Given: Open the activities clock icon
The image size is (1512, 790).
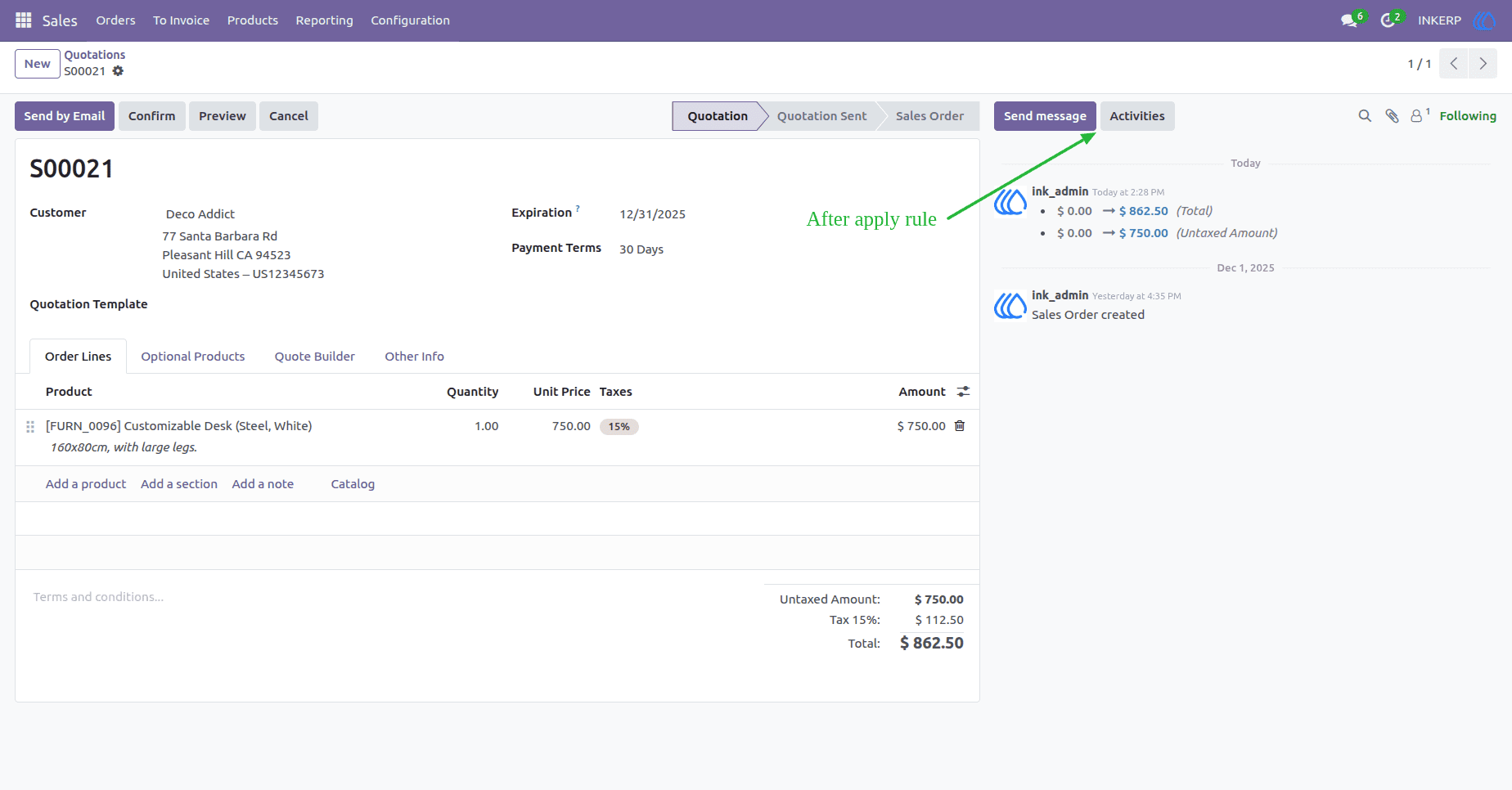Looking at the screenshot, I should click(1388, 20).
